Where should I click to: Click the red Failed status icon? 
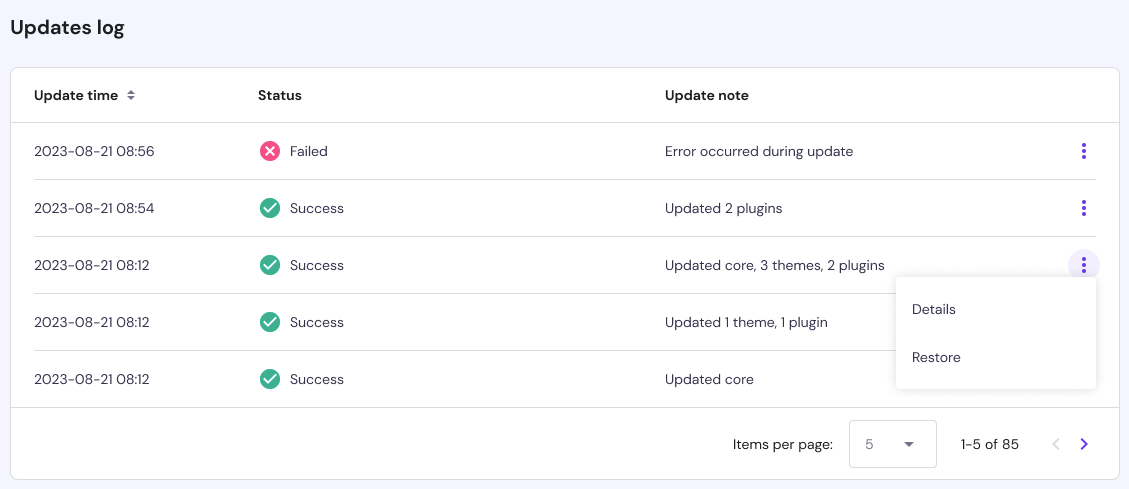(269, 152)
